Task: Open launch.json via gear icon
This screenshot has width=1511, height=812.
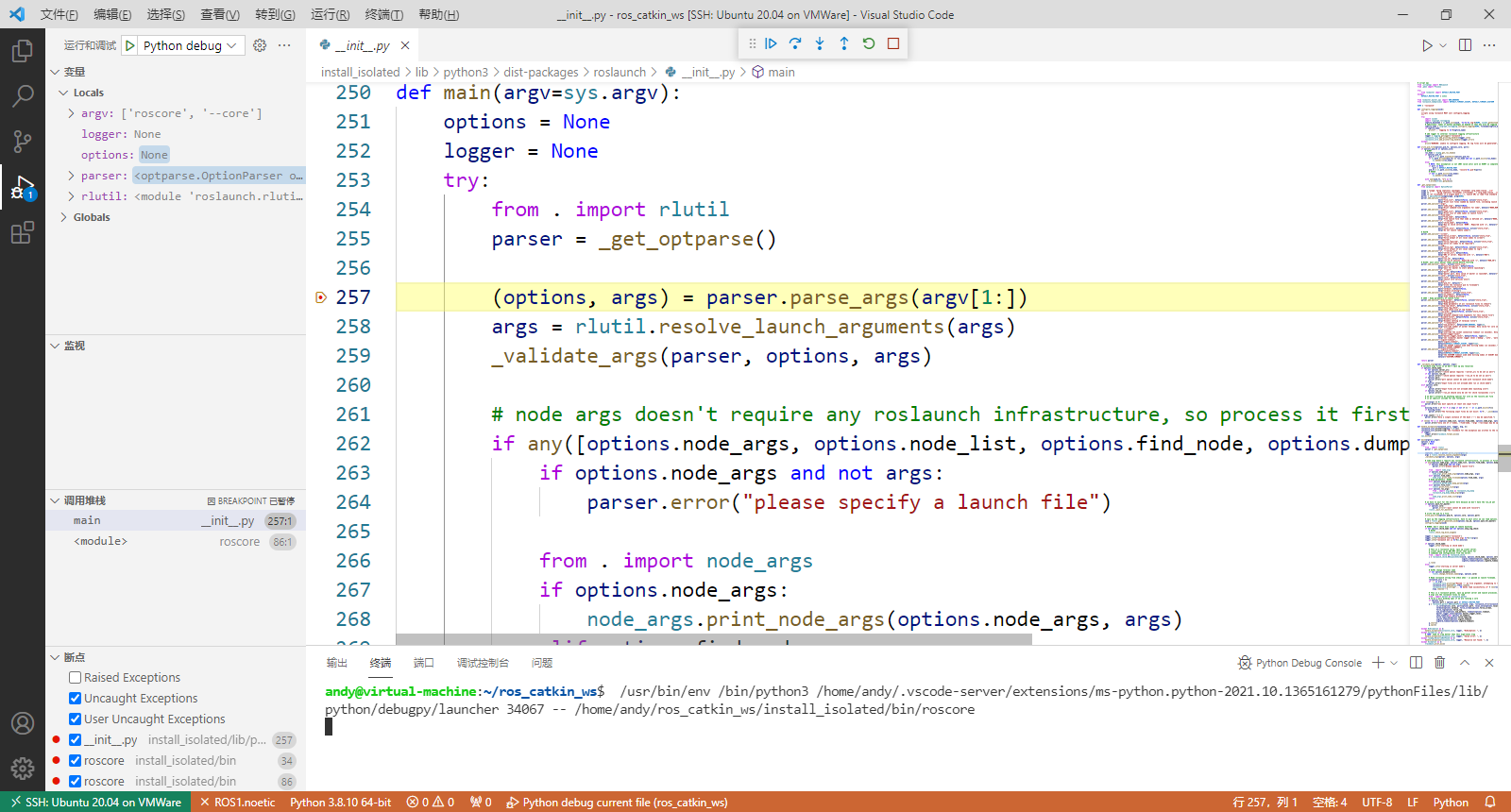Action: (x=260, y=45)
